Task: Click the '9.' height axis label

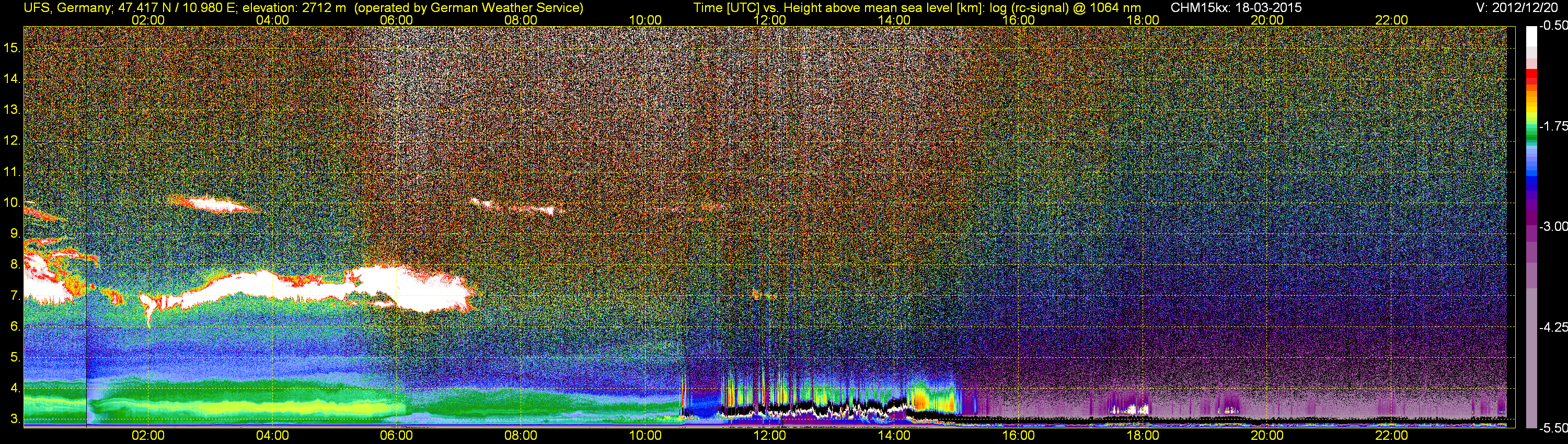Action: [15, 233]
